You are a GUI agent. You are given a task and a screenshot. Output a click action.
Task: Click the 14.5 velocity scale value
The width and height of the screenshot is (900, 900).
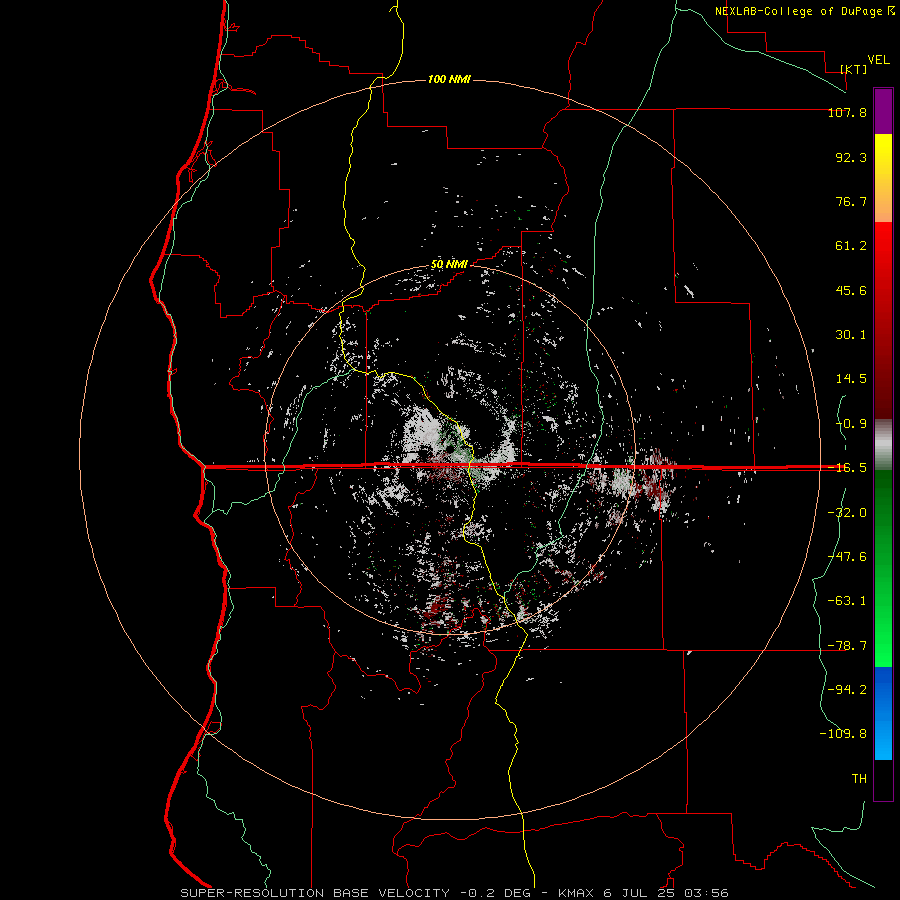coord(851,379)
